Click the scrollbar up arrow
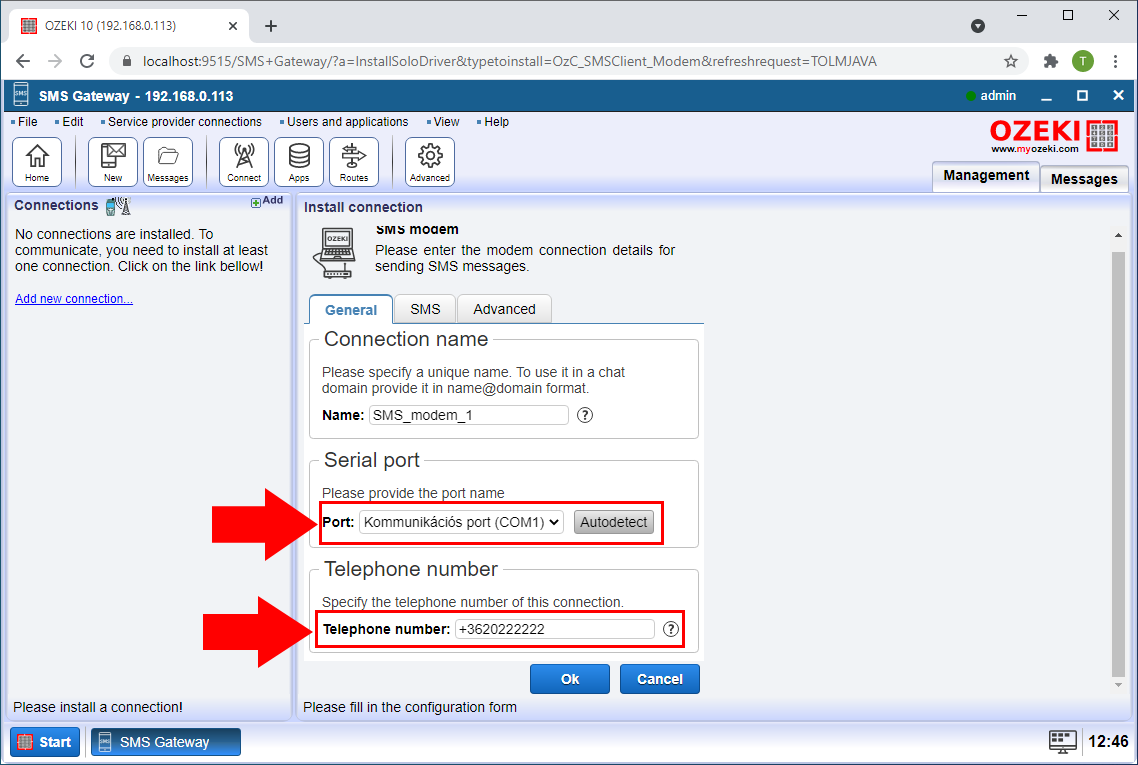Screen dimensions: 1138x765 pos(1118,235)
